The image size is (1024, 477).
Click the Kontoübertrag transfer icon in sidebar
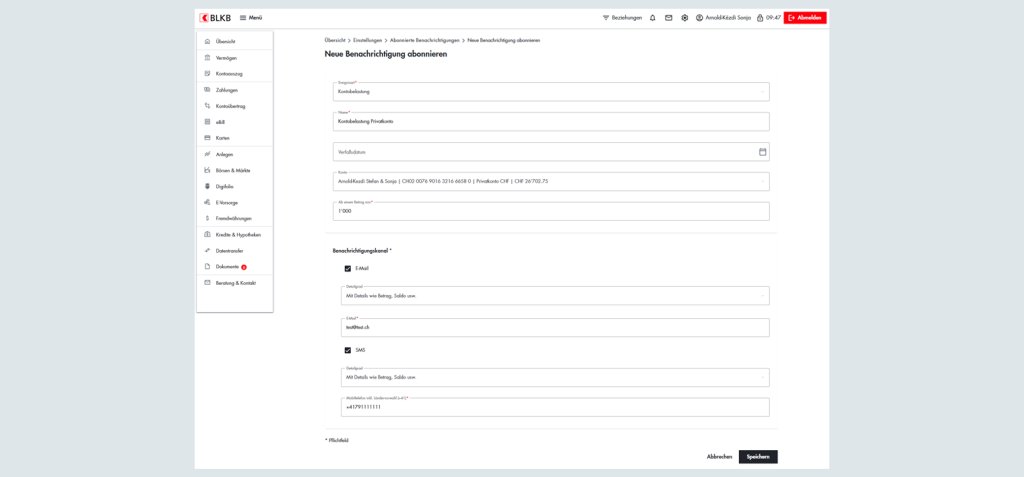click(x=207, y=106)
